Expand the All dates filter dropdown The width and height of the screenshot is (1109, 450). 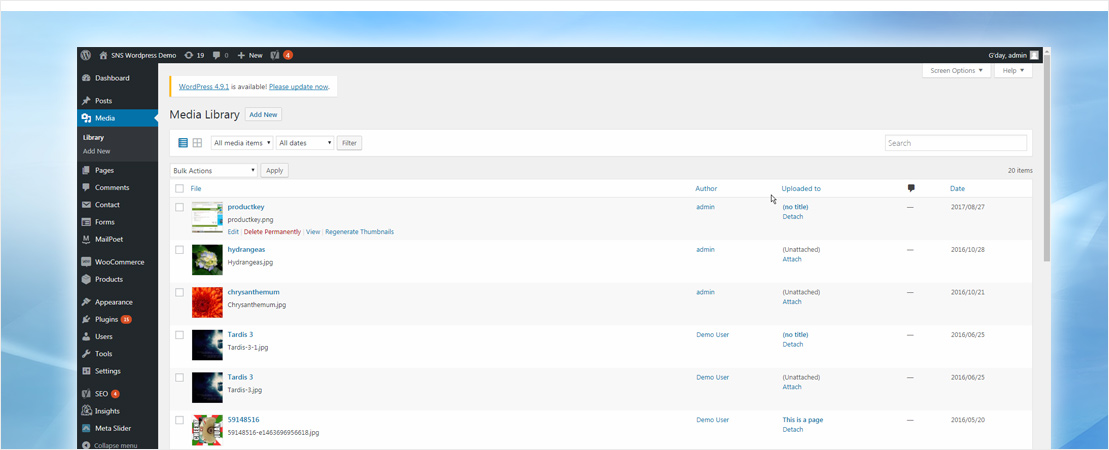305,143
